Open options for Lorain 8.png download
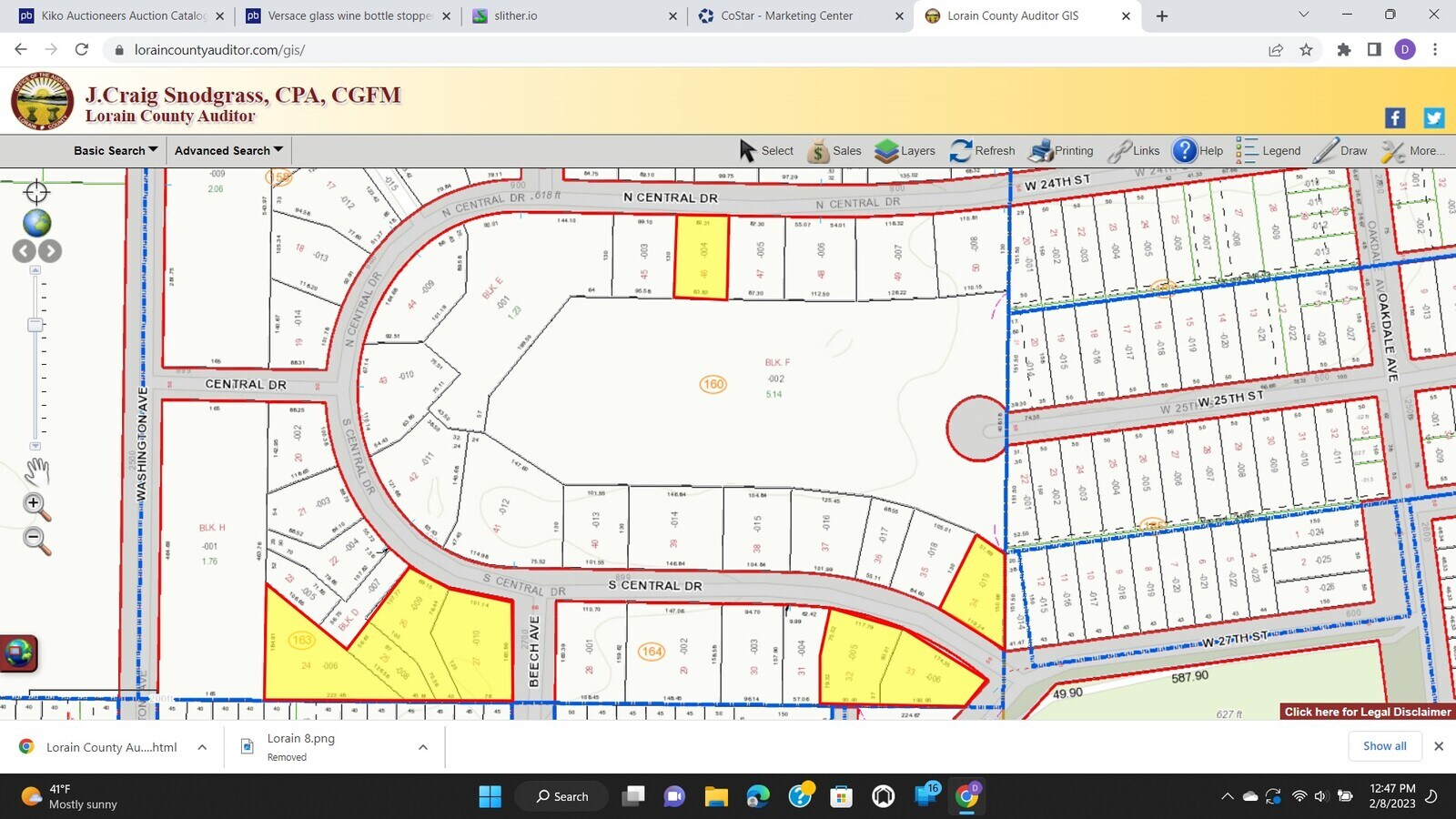This screenshot has height=819, width=1456. coord(423,747)
